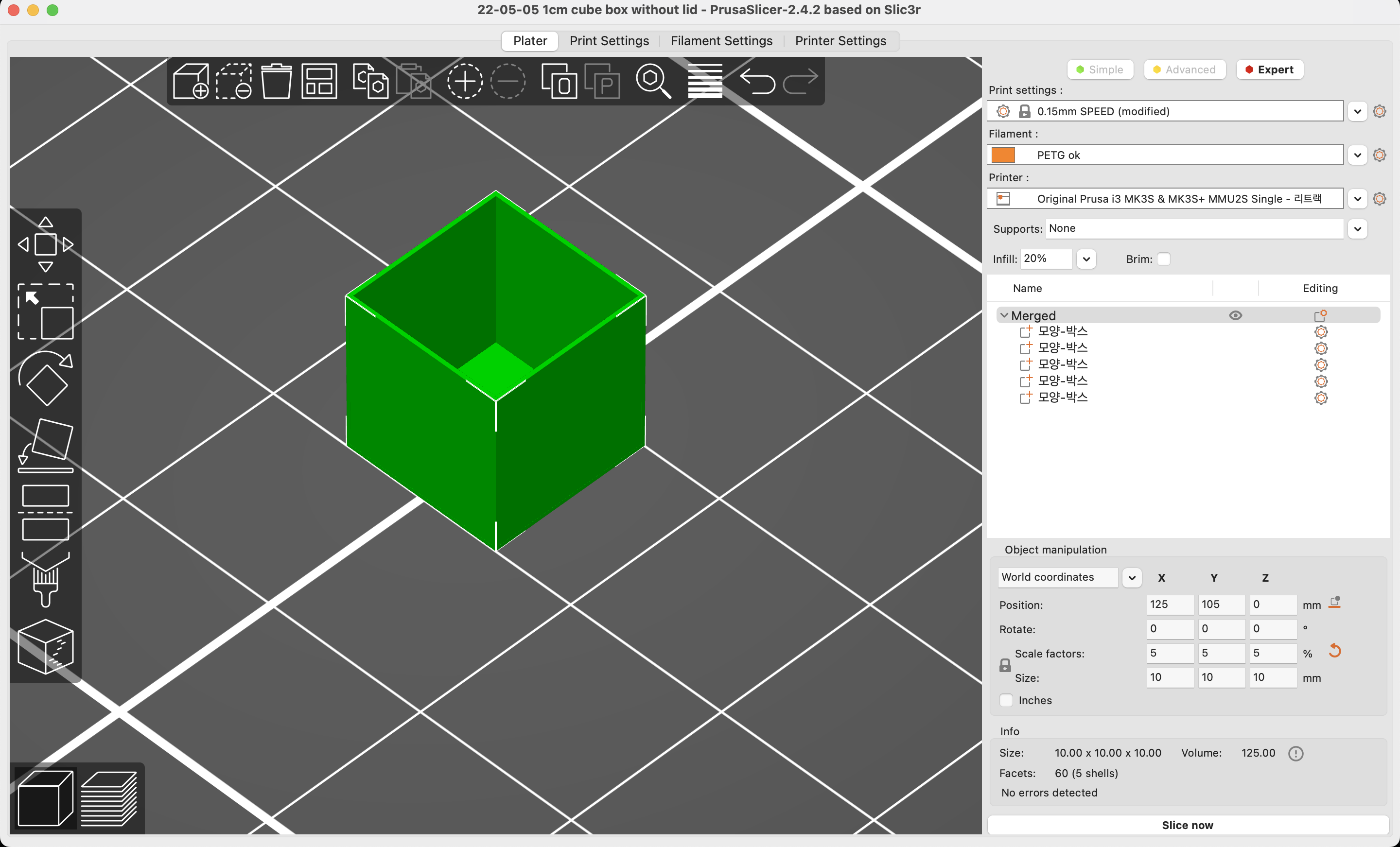This screenshot has width=1400, height=847.
Task: Select the Rotate gizmo tool
Action: click(46, 378)
